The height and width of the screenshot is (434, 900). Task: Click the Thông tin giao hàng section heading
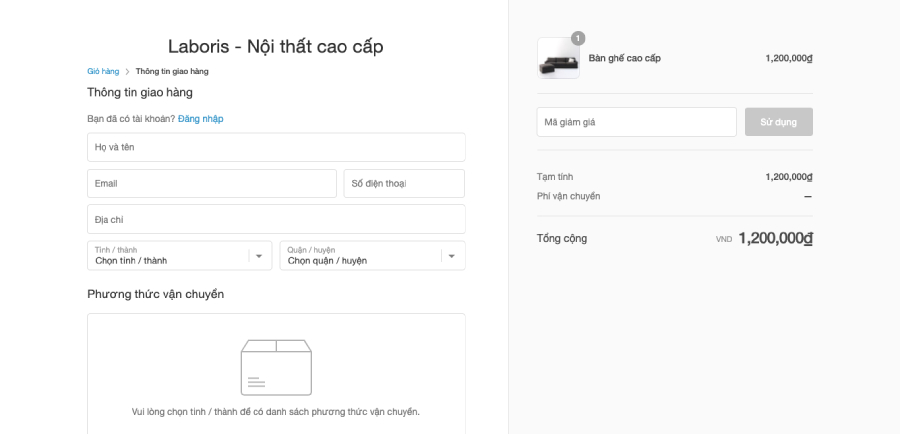point(140,92)
